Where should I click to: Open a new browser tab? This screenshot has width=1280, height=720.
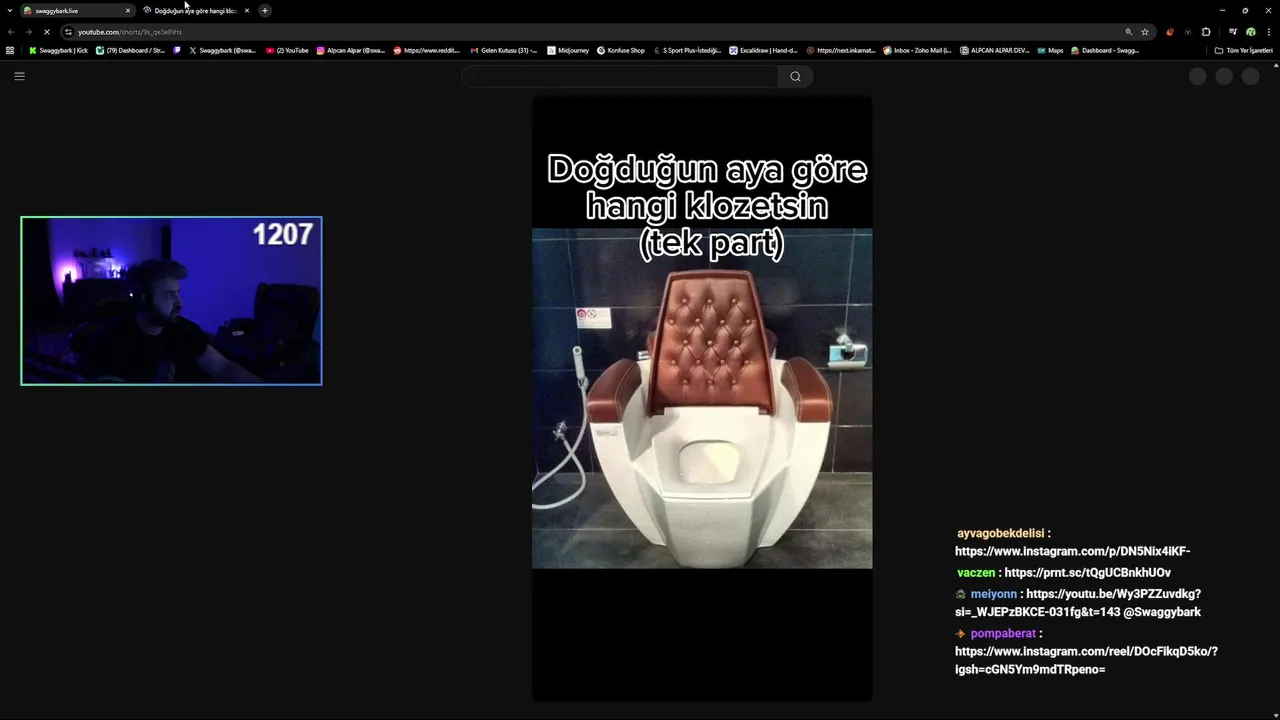point(265,10)
